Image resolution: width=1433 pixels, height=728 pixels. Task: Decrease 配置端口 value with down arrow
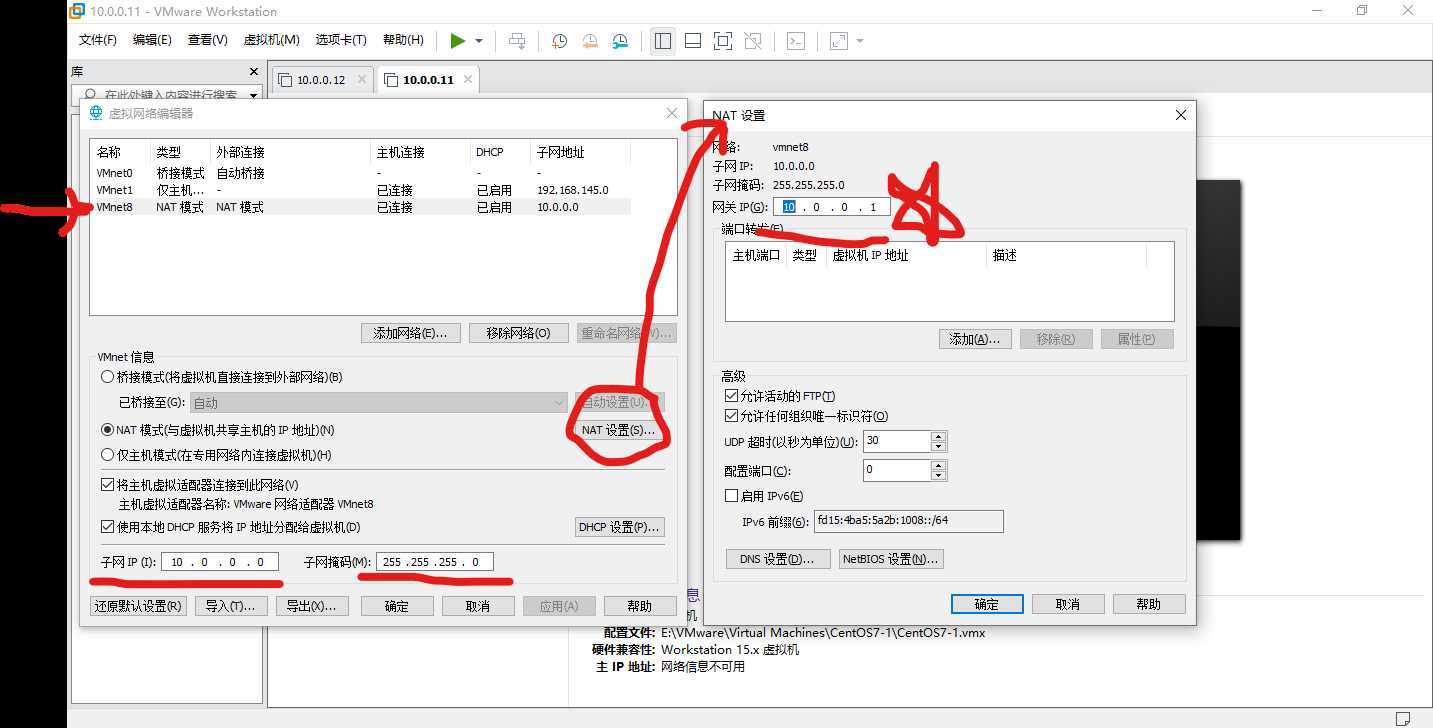coord(938,475)
